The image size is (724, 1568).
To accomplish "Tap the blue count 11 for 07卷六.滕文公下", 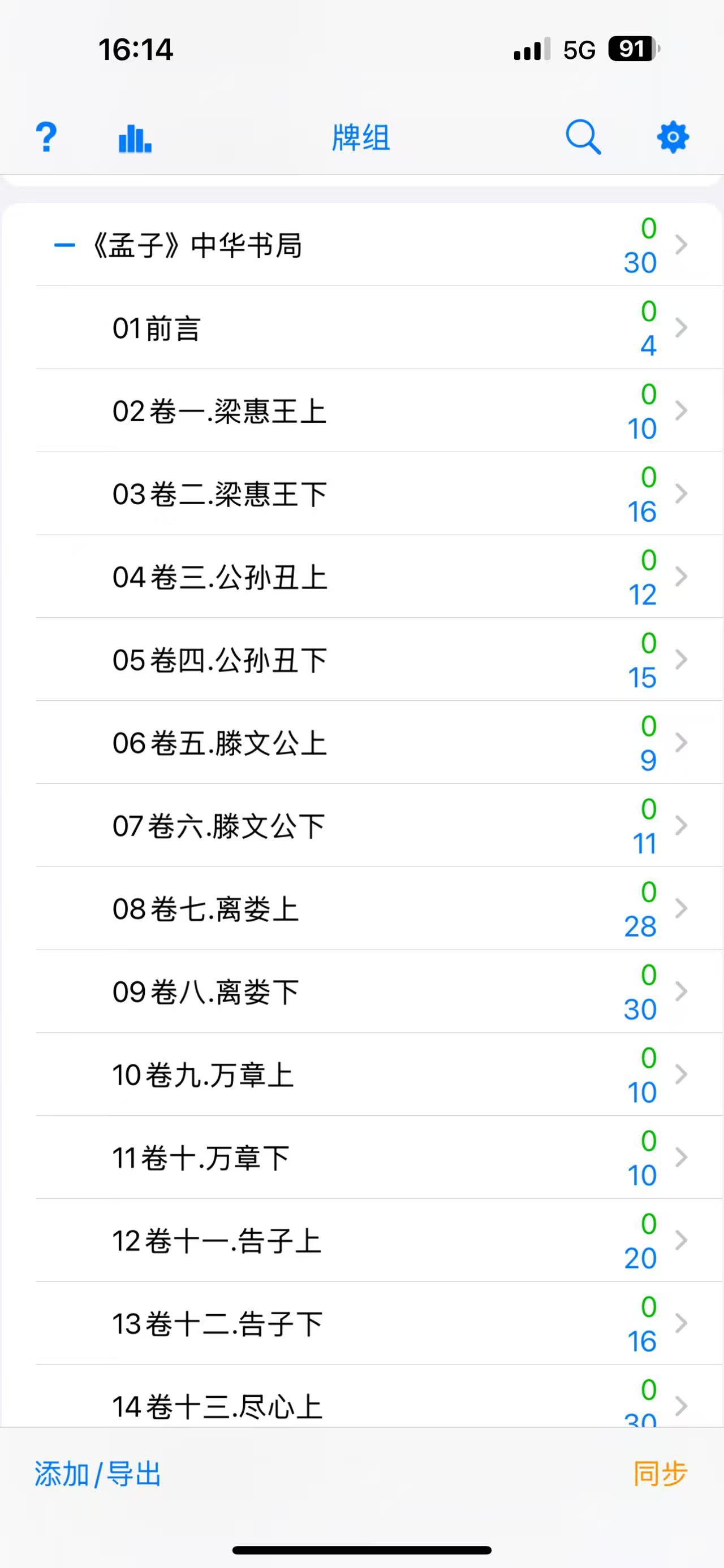I will (644, 844).
